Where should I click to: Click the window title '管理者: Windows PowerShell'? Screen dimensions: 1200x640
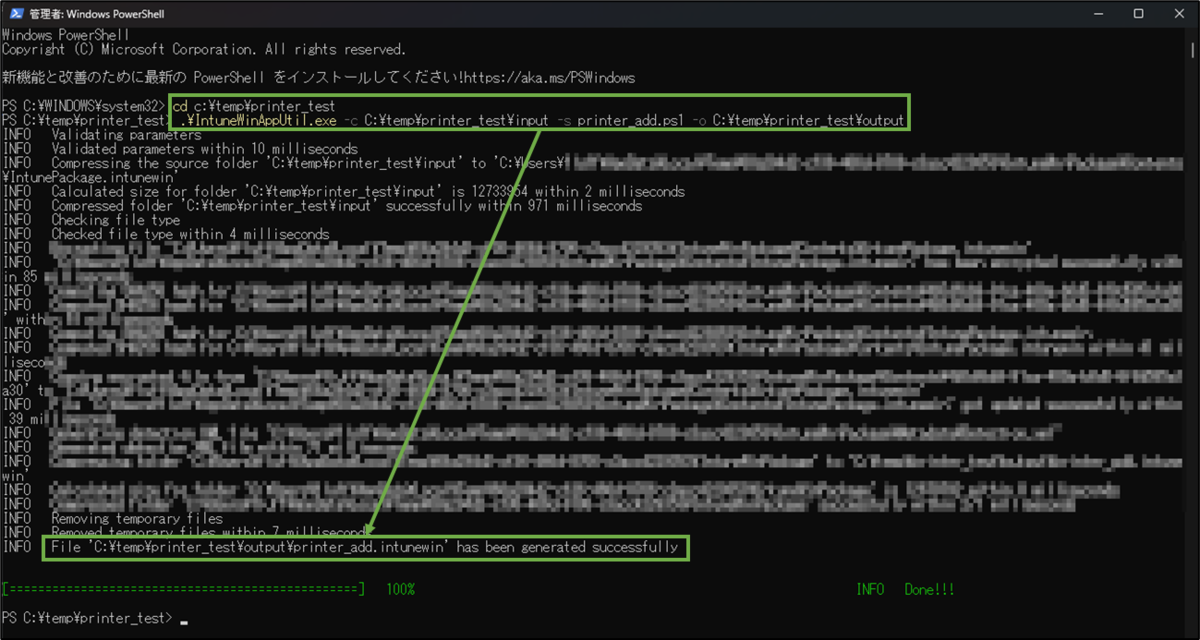pyautogui.click(x=97, y=15)
